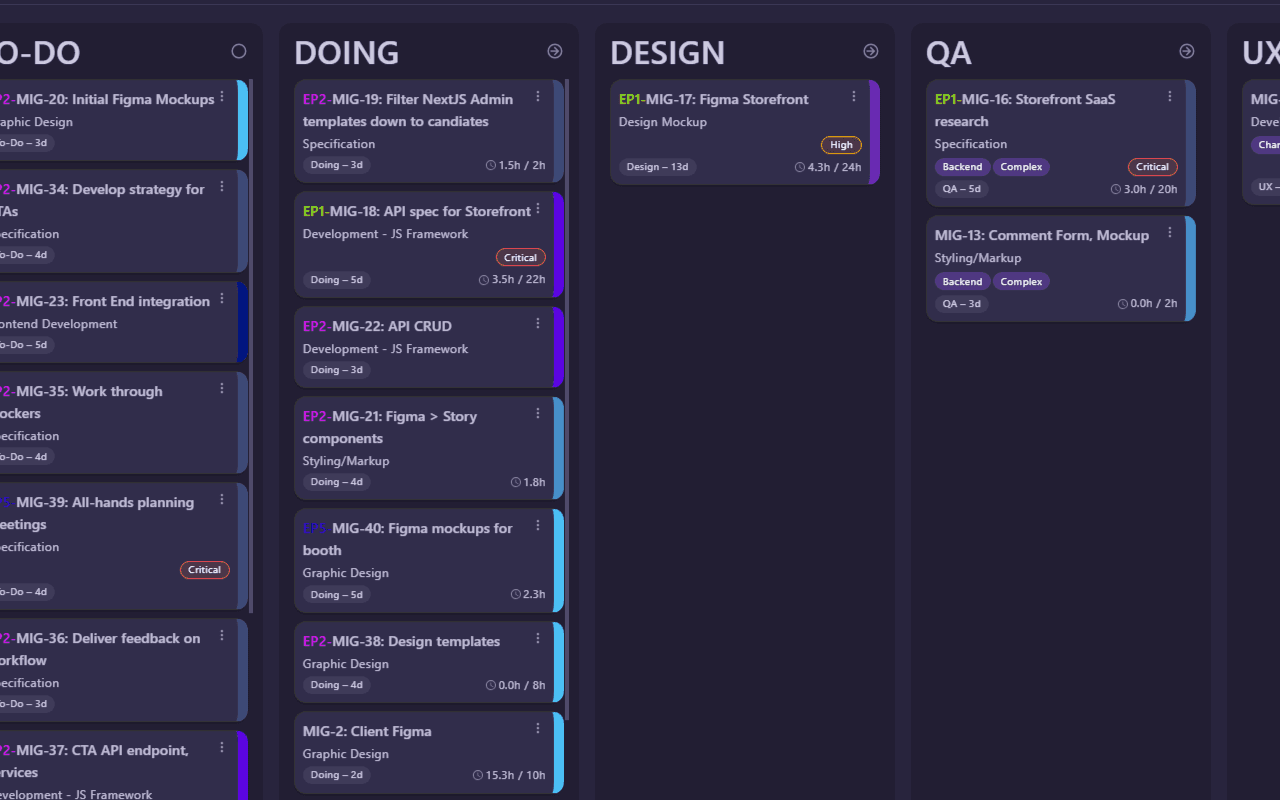
Task: Open the options menu on EP2-MIG-22 card
Action: click(538, 322)
